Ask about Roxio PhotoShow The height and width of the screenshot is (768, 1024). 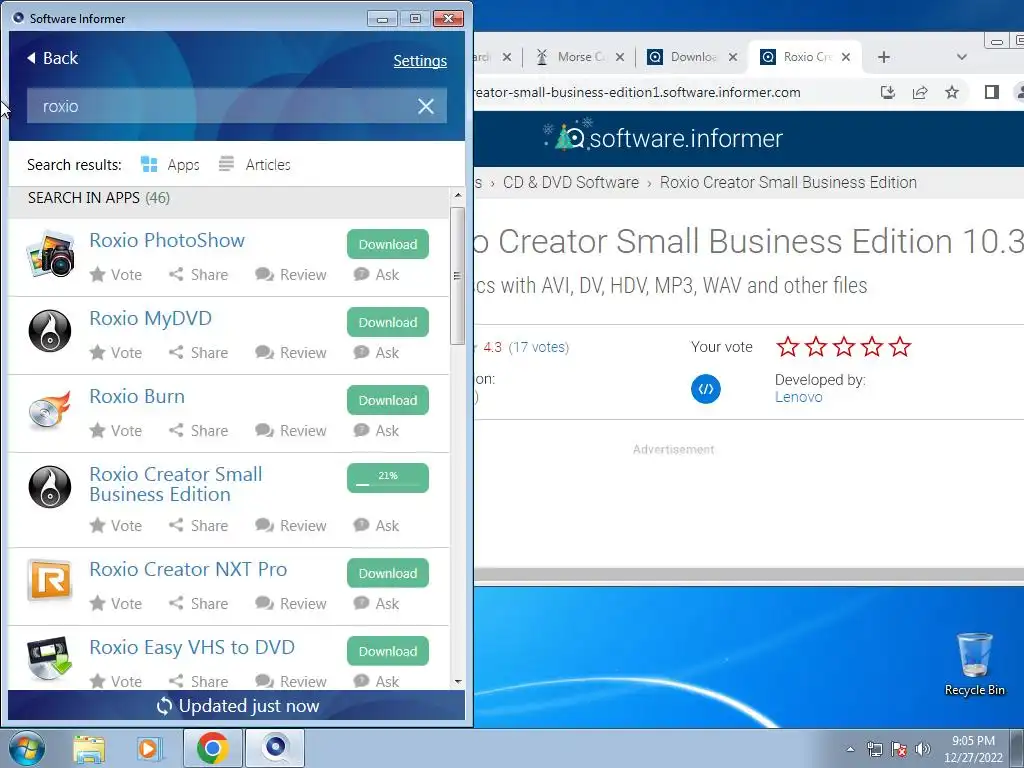(376, 274)
